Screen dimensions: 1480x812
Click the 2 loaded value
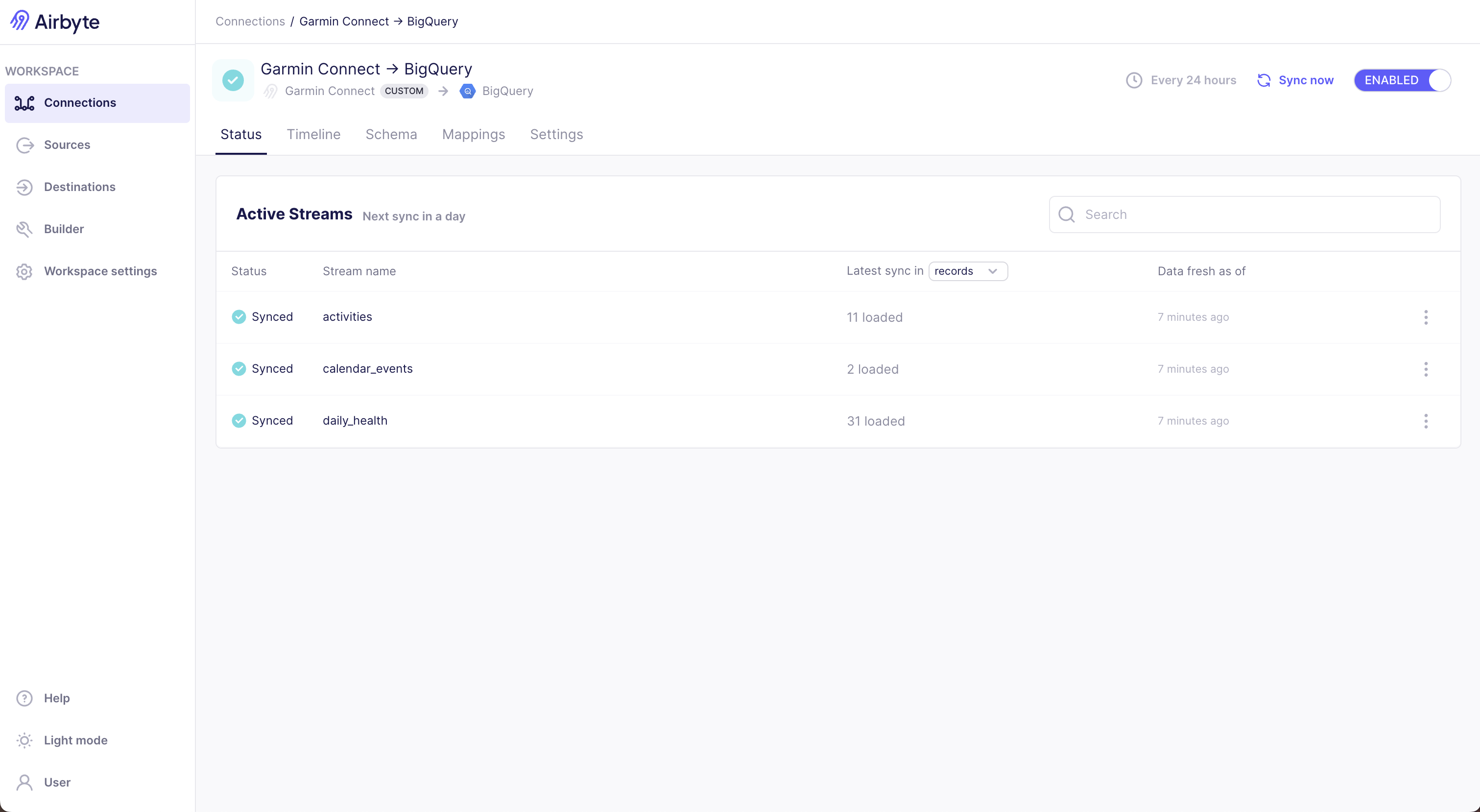873,369
